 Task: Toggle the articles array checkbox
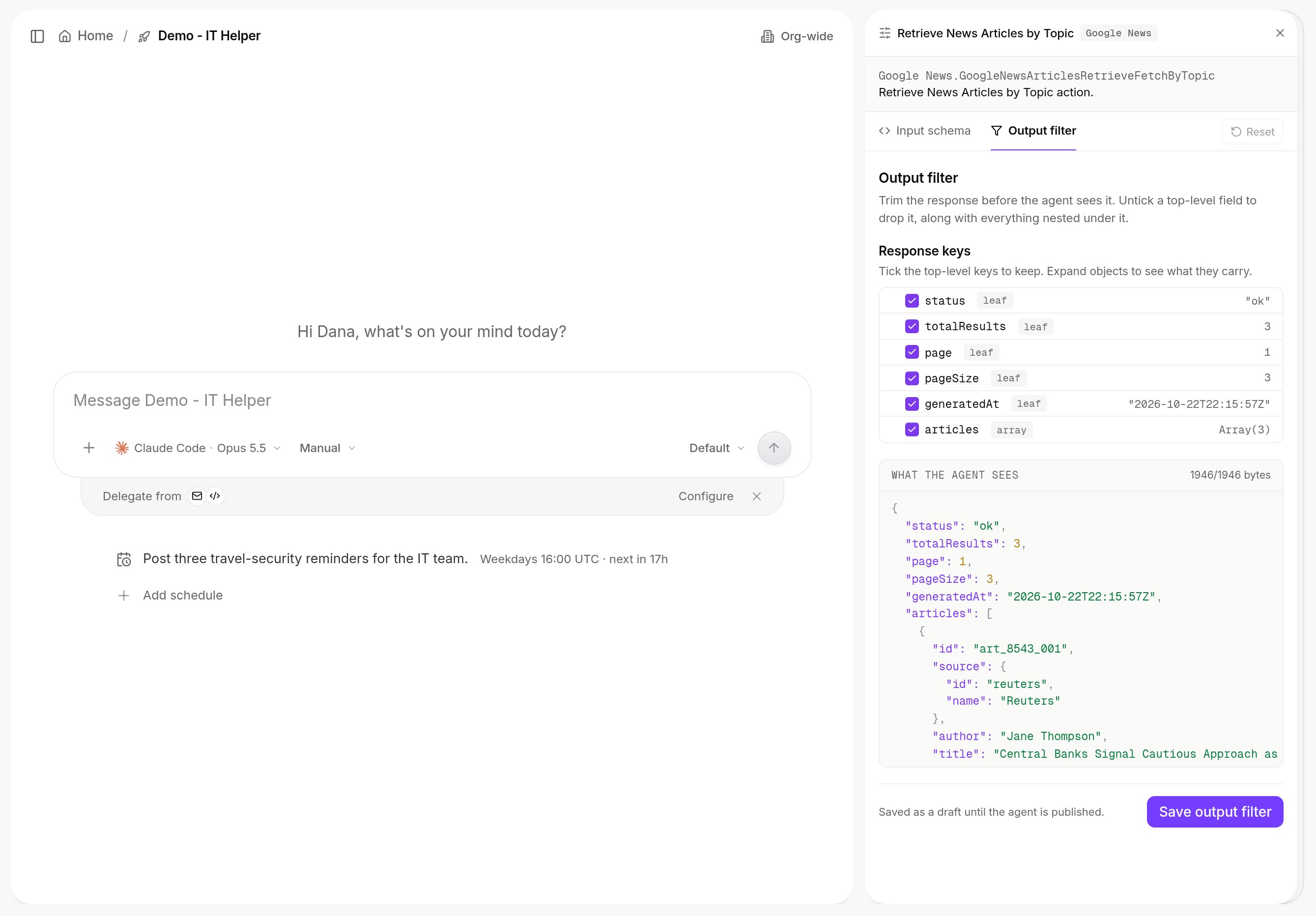pos(912,429)
